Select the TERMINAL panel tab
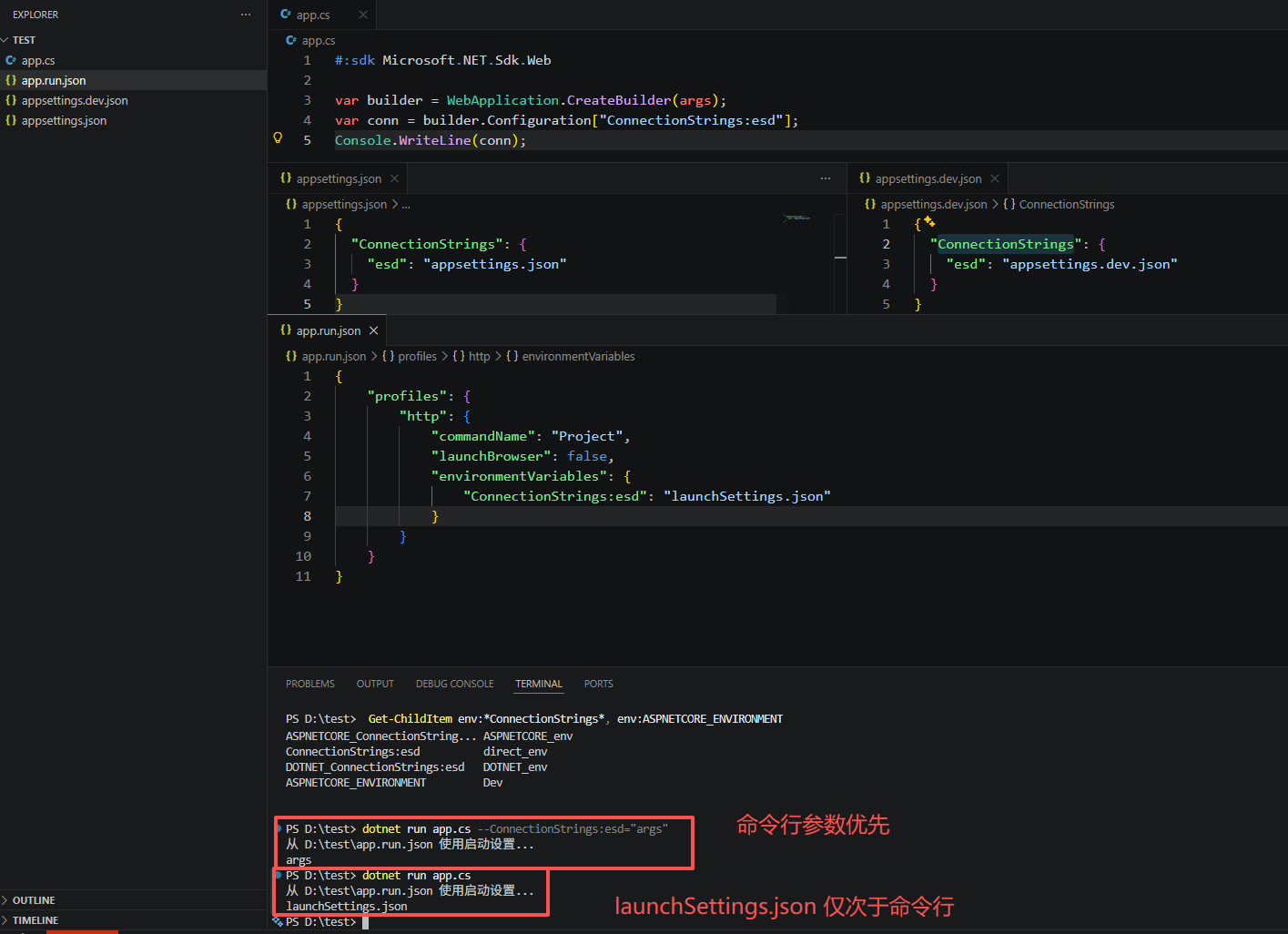 [539, 684]
